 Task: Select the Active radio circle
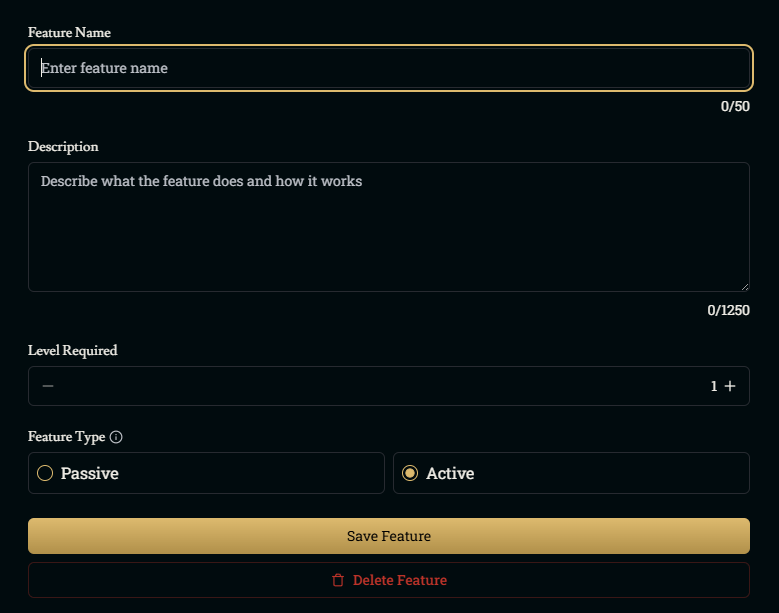(x=410, y=473)
